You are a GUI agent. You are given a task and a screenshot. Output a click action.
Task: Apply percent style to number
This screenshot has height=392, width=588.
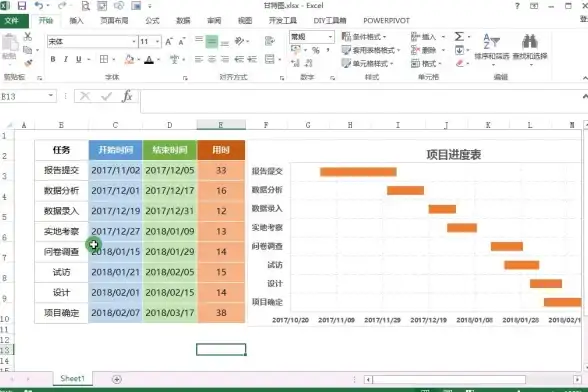316,50
